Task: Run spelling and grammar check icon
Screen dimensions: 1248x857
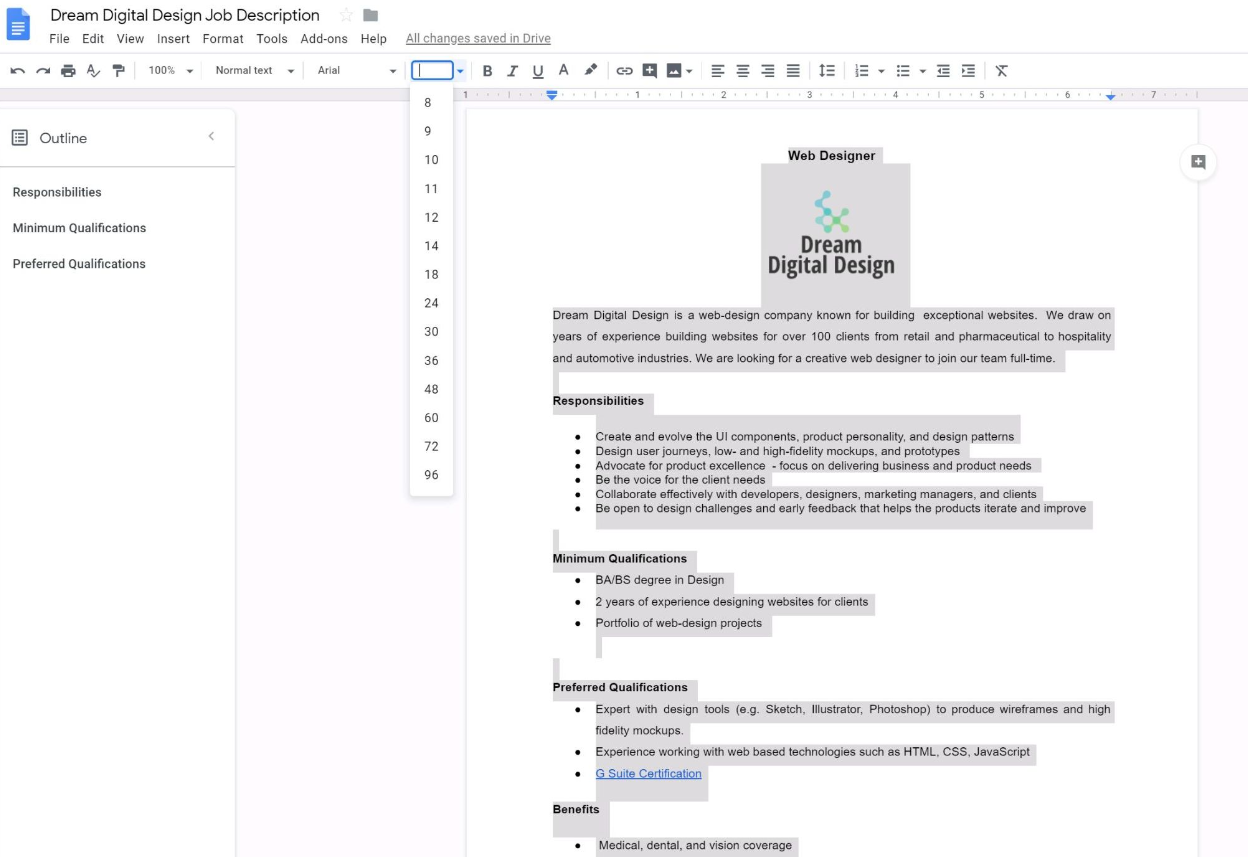Action: pos(93,71)
